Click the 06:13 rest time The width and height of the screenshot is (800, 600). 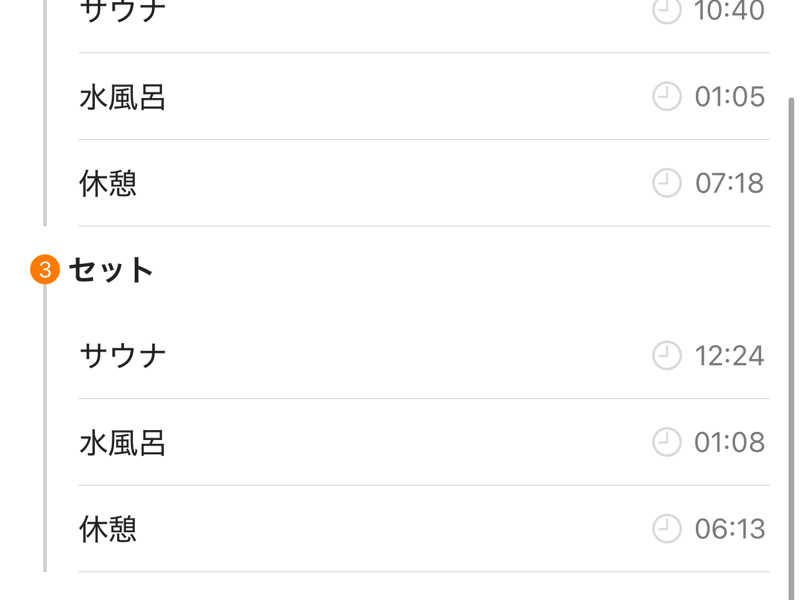(729, 528)
